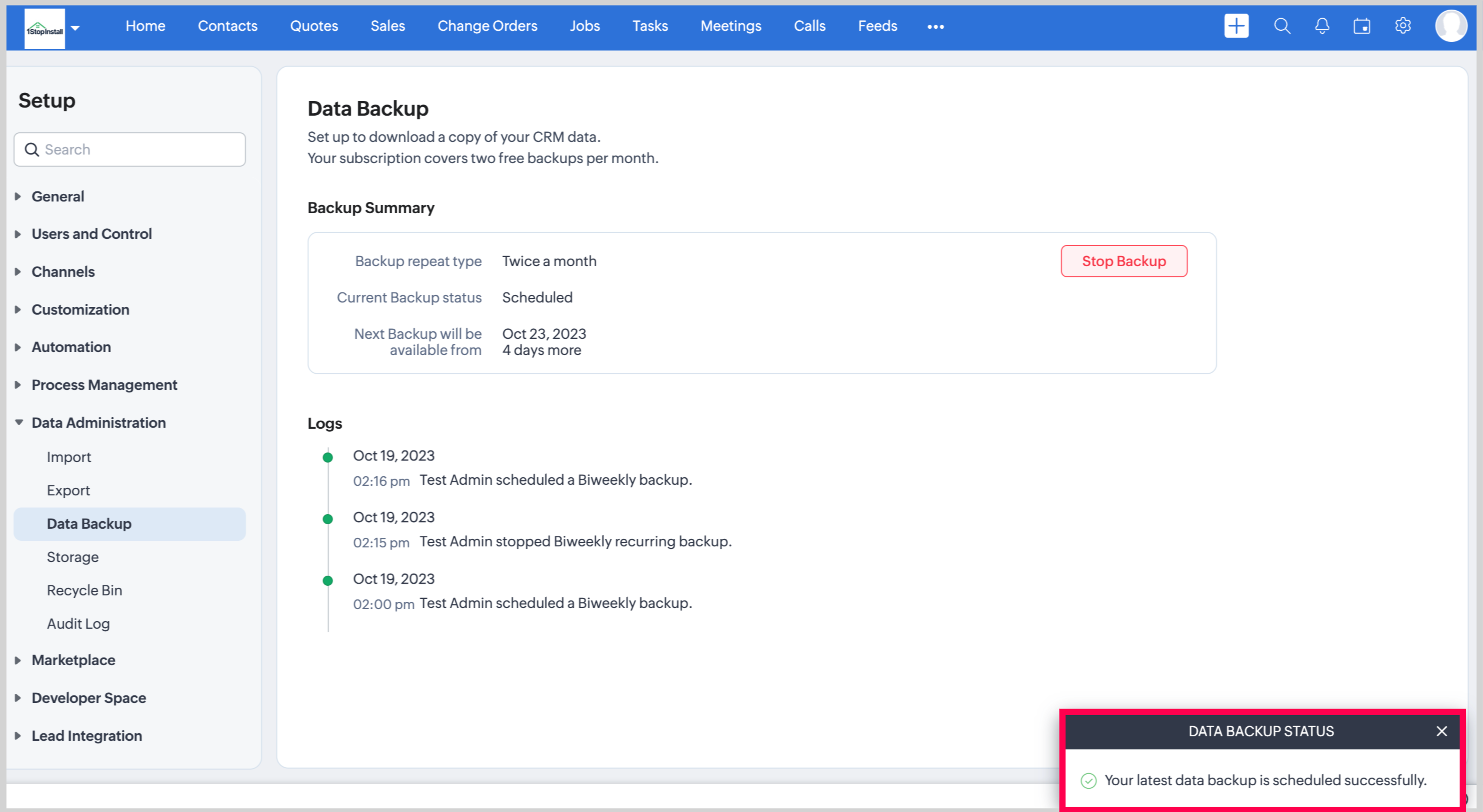1483x812 pixels.
Task: Open the settings gear icon
Action: [1402, 26]
